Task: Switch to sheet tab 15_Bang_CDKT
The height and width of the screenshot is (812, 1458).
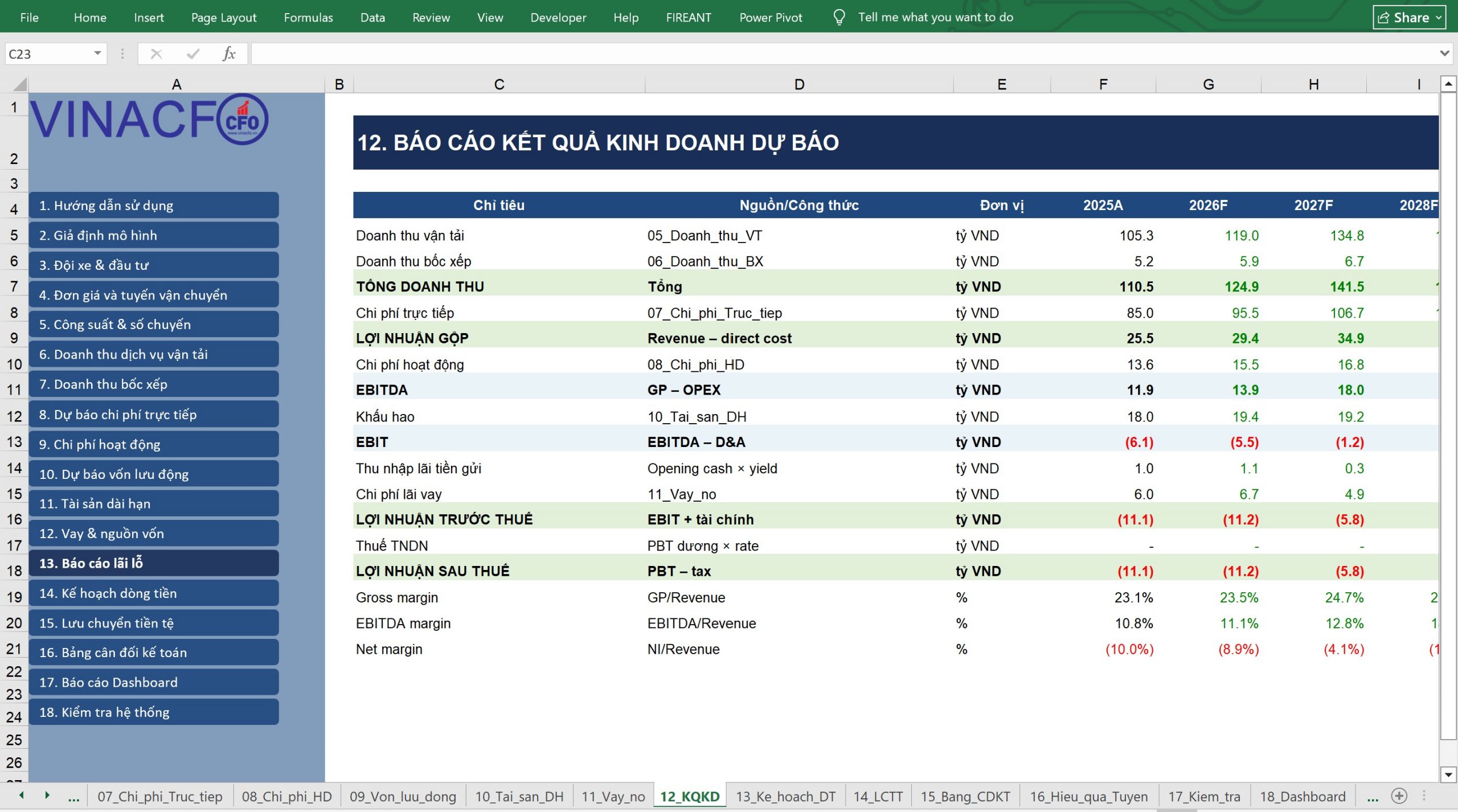Action: coord(965,796)
